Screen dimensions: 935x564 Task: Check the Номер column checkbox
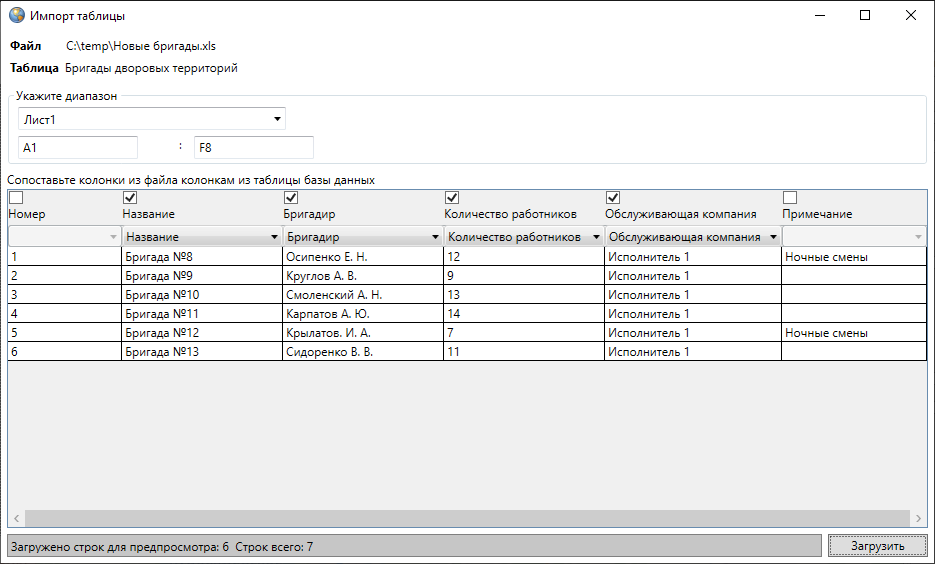[15, 198]
